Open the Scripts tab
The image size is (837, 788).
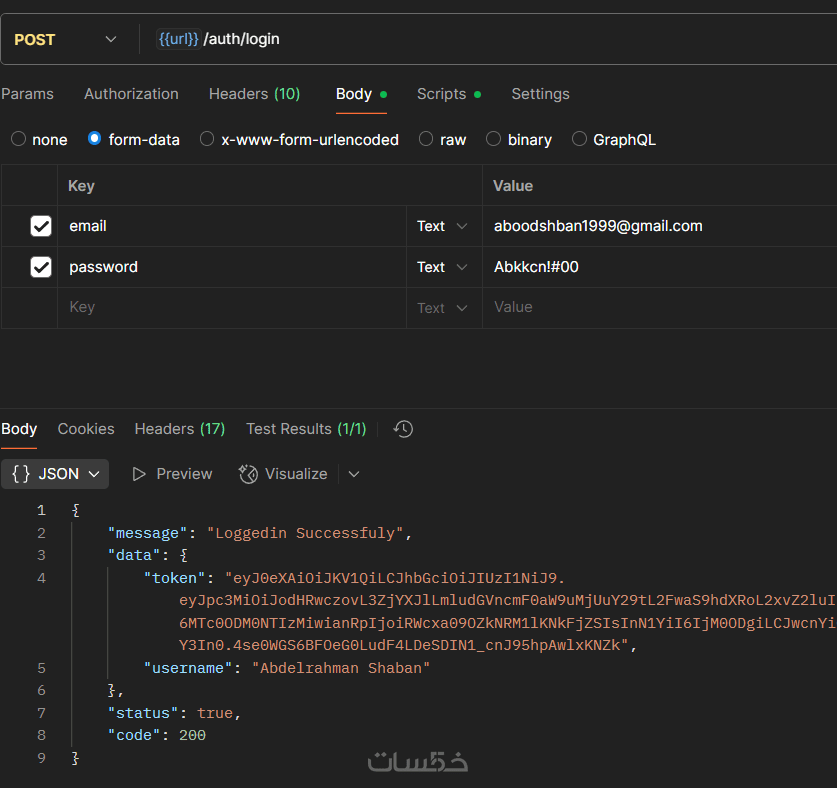point(442,94)
